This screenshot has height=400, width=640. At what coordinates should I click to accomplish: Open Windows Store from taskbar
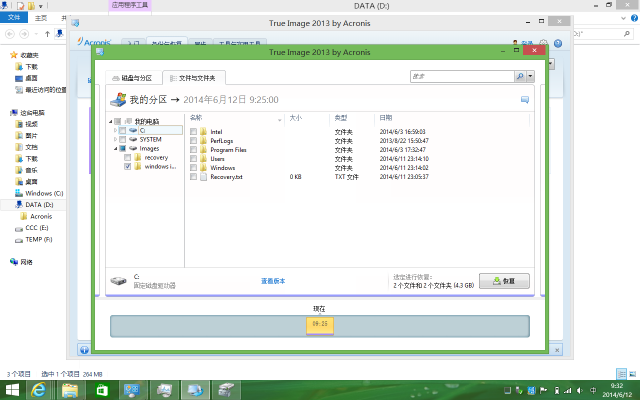click(x=102, y=390)
